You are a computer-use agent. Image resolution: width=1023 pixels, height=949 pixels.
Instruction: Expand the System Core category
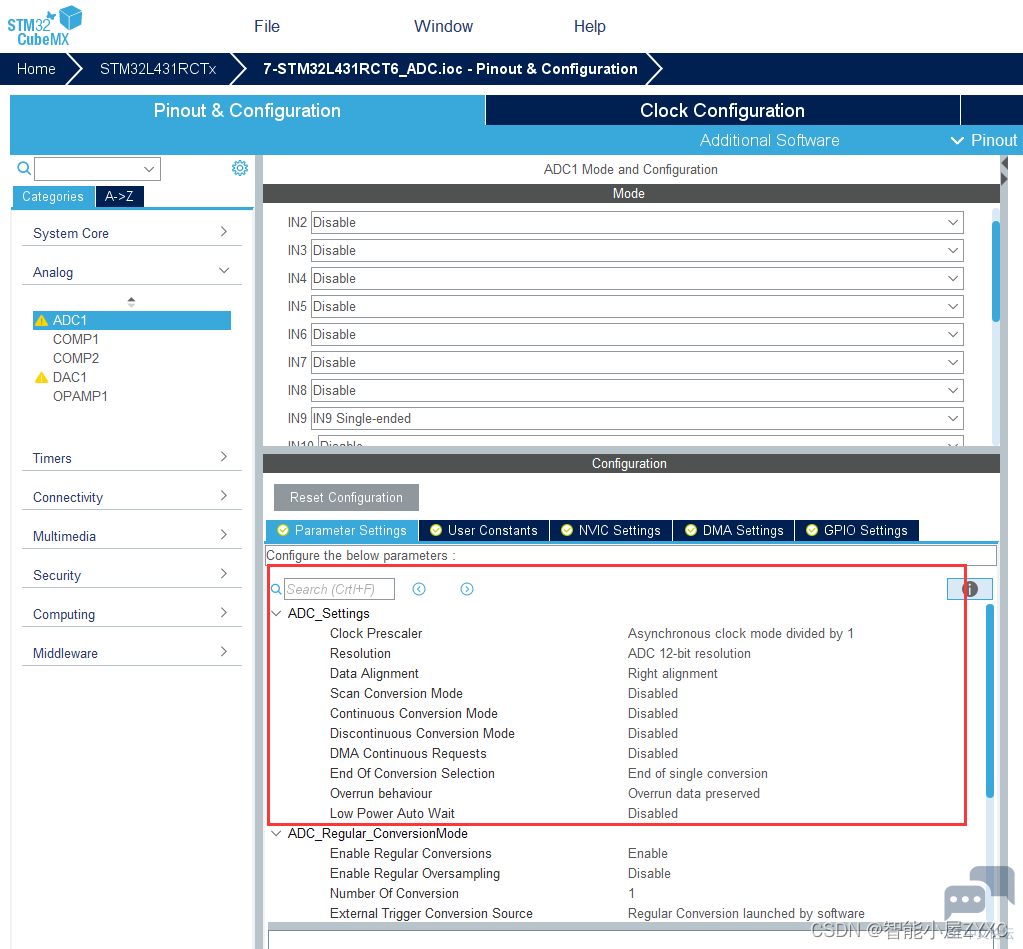pos(131,233)
